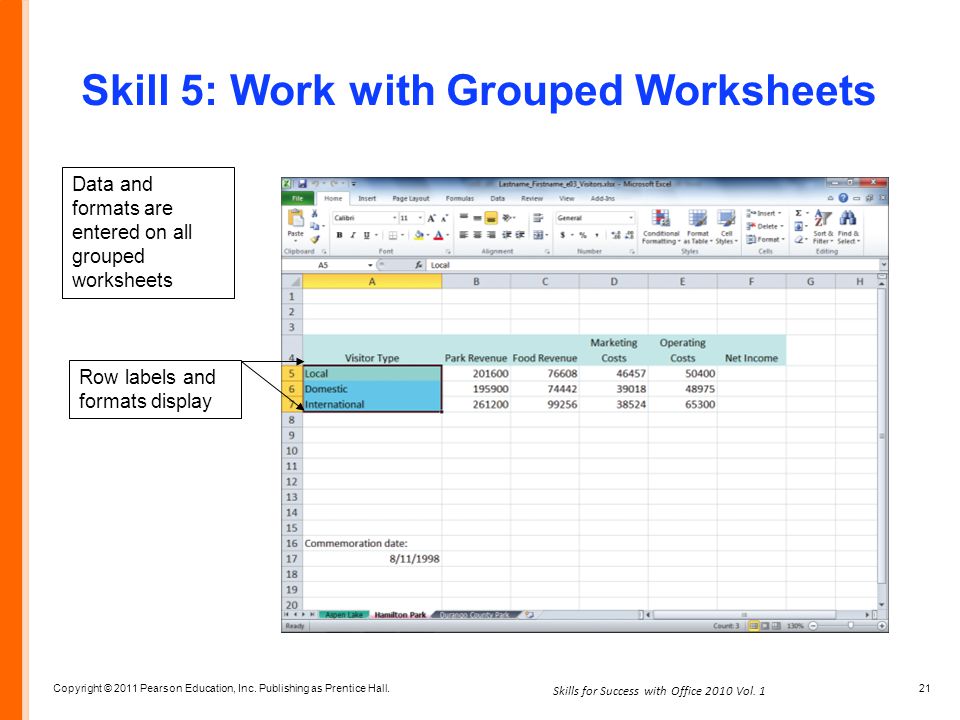Switch to the Aspen Lake sheet tab
This screenshot has width=960, height=720.
[x=344, y=615]
